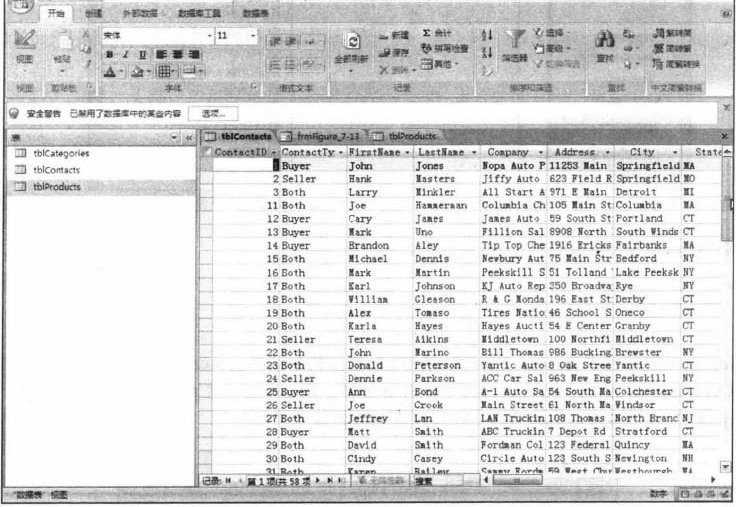The image size is (736, 507).
Task: Click Sort Ascending A-Z icon
Action: pyautogui.click(x=487, y=35)
